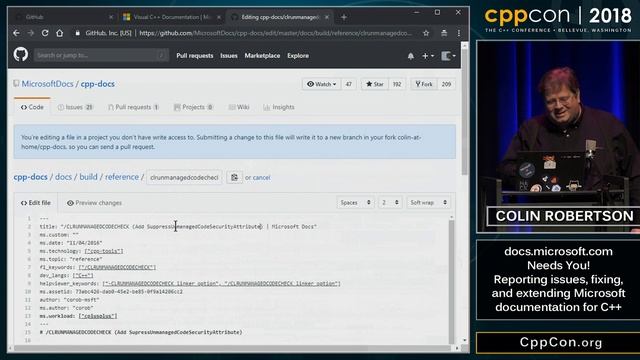Viewport: 640px width, 360px height.
Task: Click the forks count 209
Action: click(x=446, y=84)
